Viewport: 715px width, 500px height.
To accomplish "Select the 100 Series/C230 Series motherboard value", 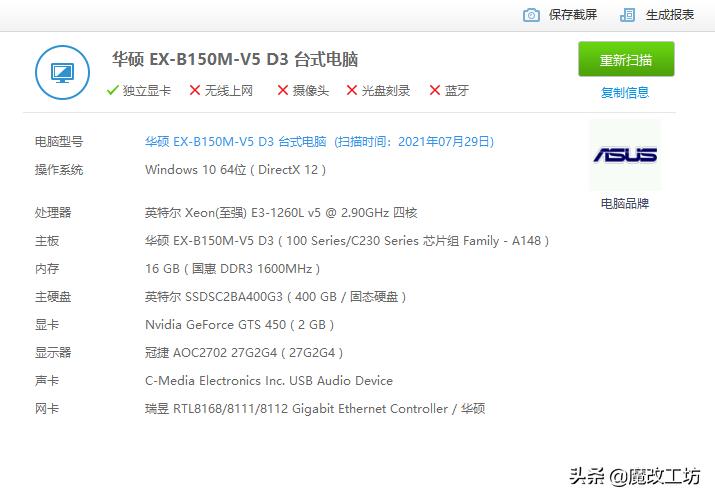I will point(347,241).
